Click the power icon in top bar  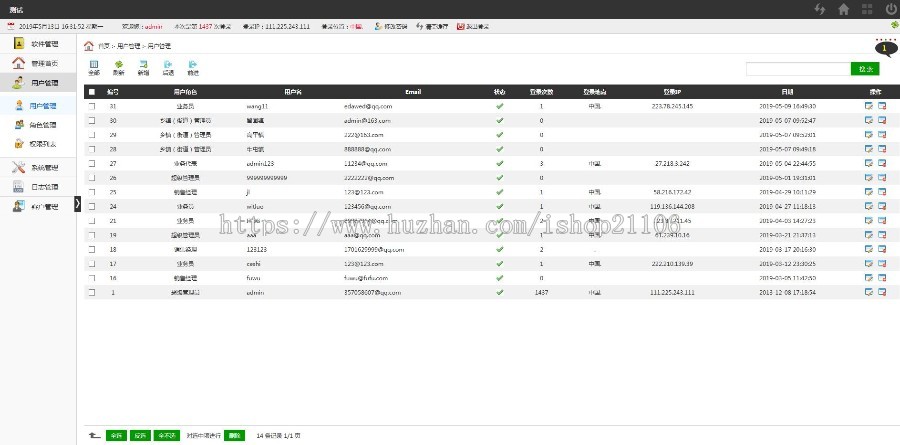tap(891, 9)
